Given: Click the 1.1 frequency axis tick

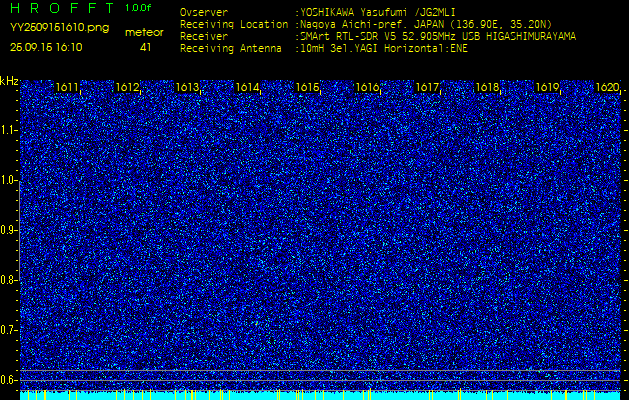Looking at the screenshot, I should (x=9, y=130).
